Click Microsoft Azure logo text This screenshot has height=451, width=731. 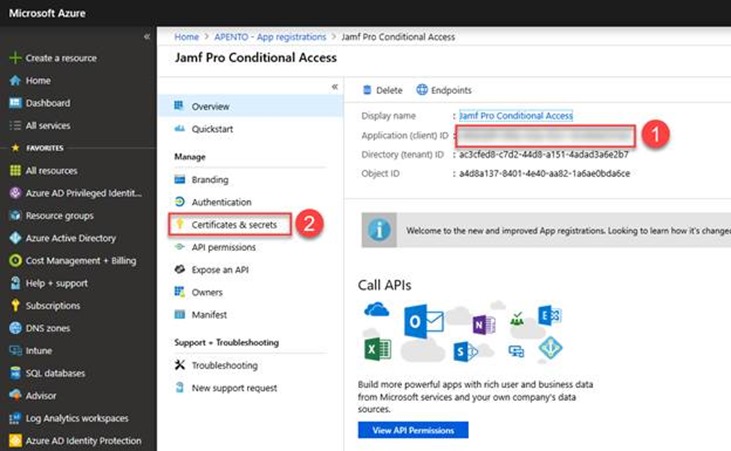pyautogui.click(x=48, y=13)
